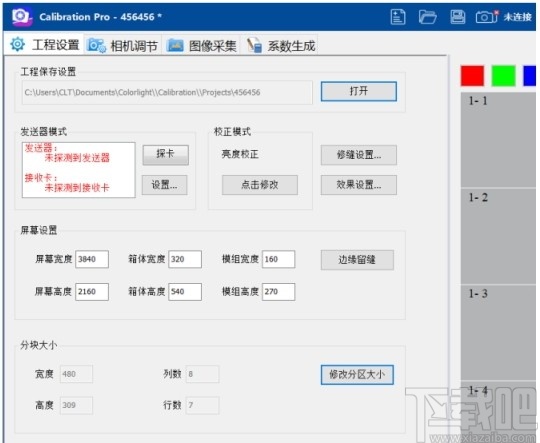This screenshot has width=540, height=443.
Task: Click the 打开 button
Action: pyautogui.click(x=359, y=91)
